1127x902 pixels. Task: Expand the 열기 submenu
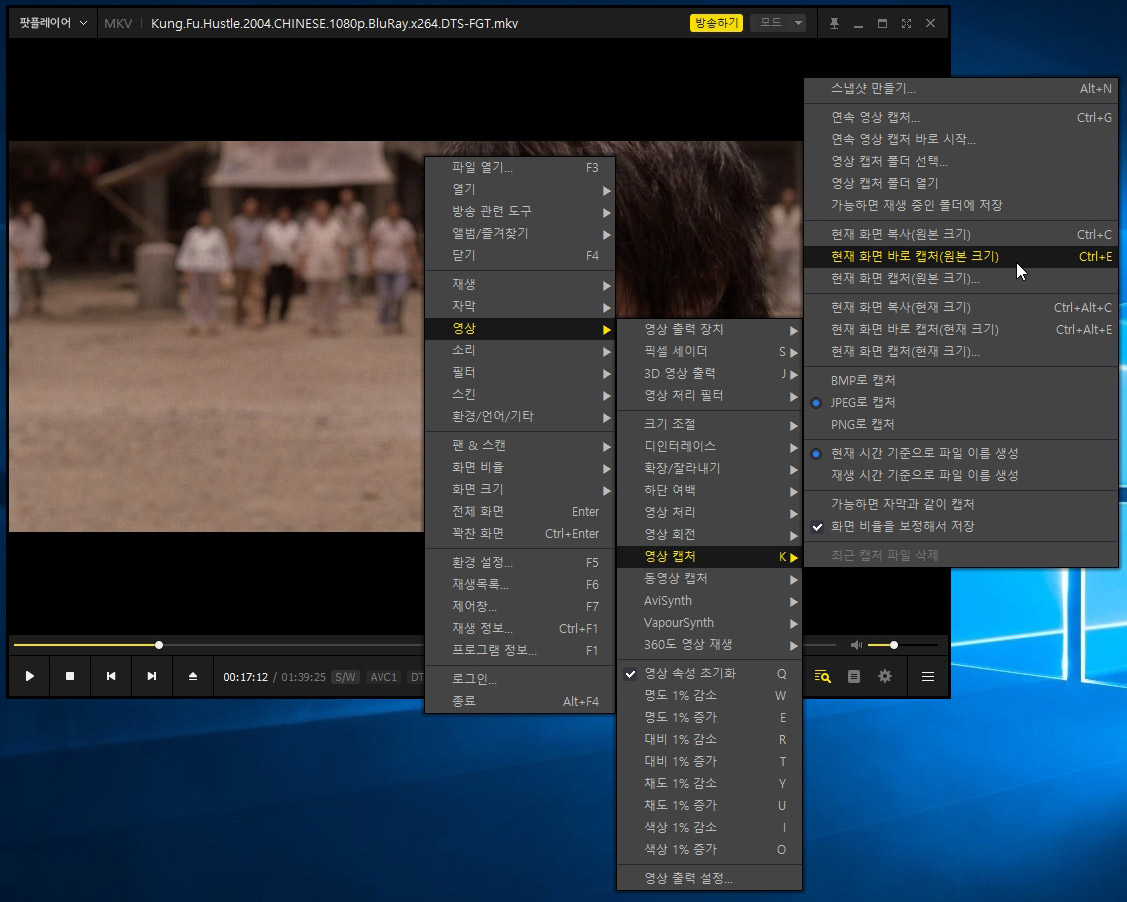click(520, 190)
